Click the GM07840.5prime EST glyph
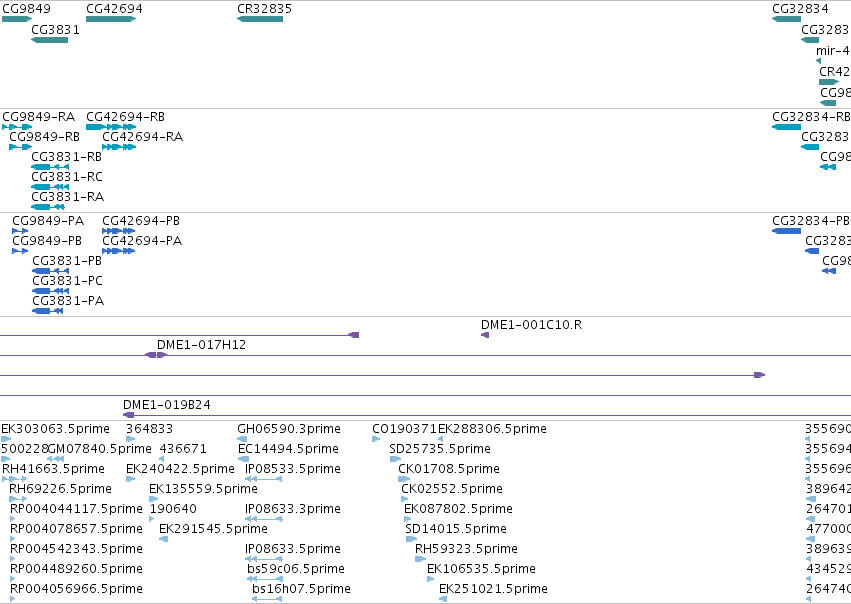 (55, 460)
